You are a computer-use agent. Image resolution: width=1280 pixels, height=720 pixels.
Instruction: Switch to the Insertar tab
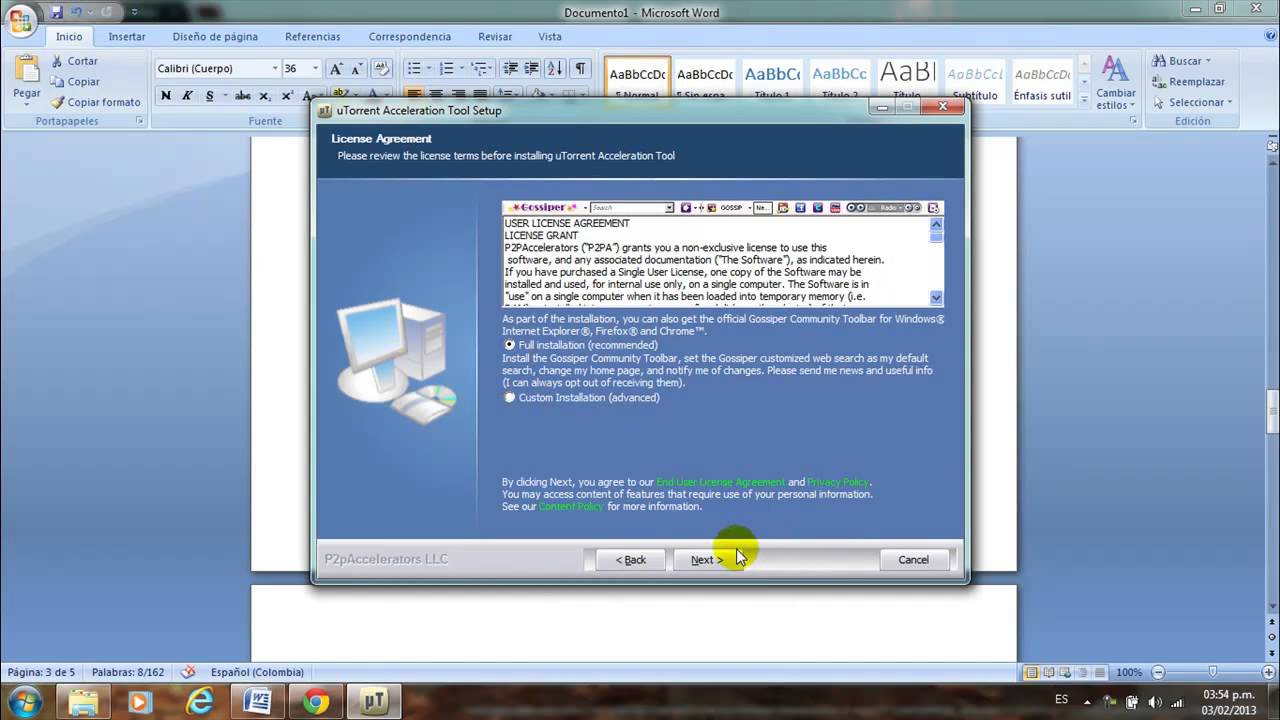pos(127,36)
